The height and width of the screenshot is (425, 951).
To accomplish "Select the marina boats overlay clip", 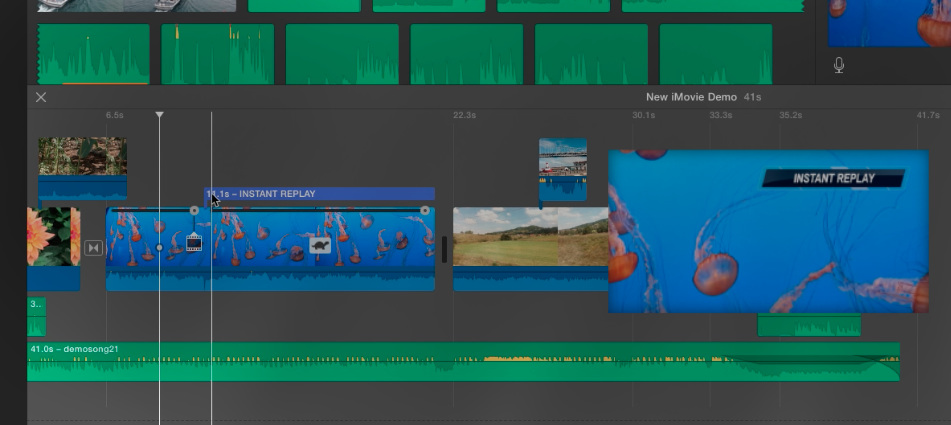I will pyautogui.click(x=562, y=158).
